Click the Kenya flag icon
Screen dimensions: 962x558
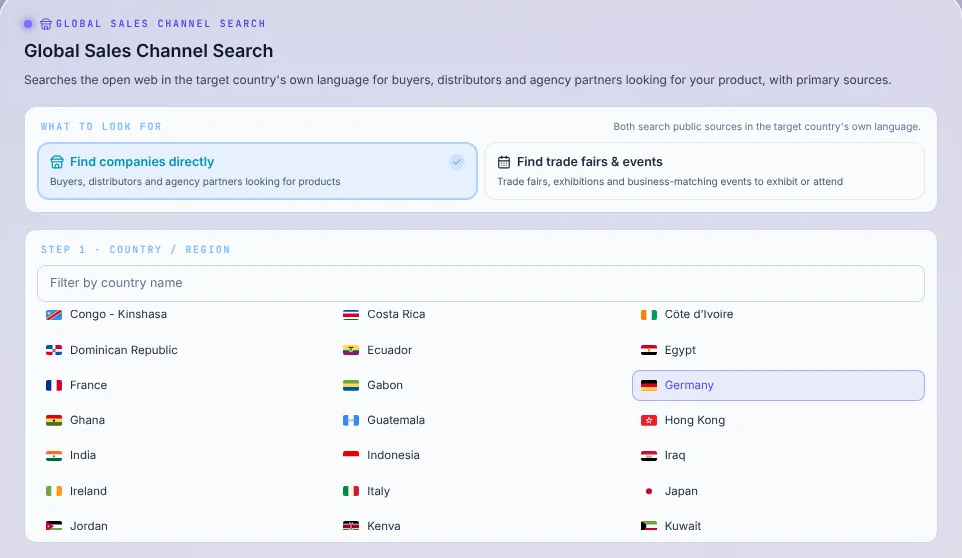point(351,526)
